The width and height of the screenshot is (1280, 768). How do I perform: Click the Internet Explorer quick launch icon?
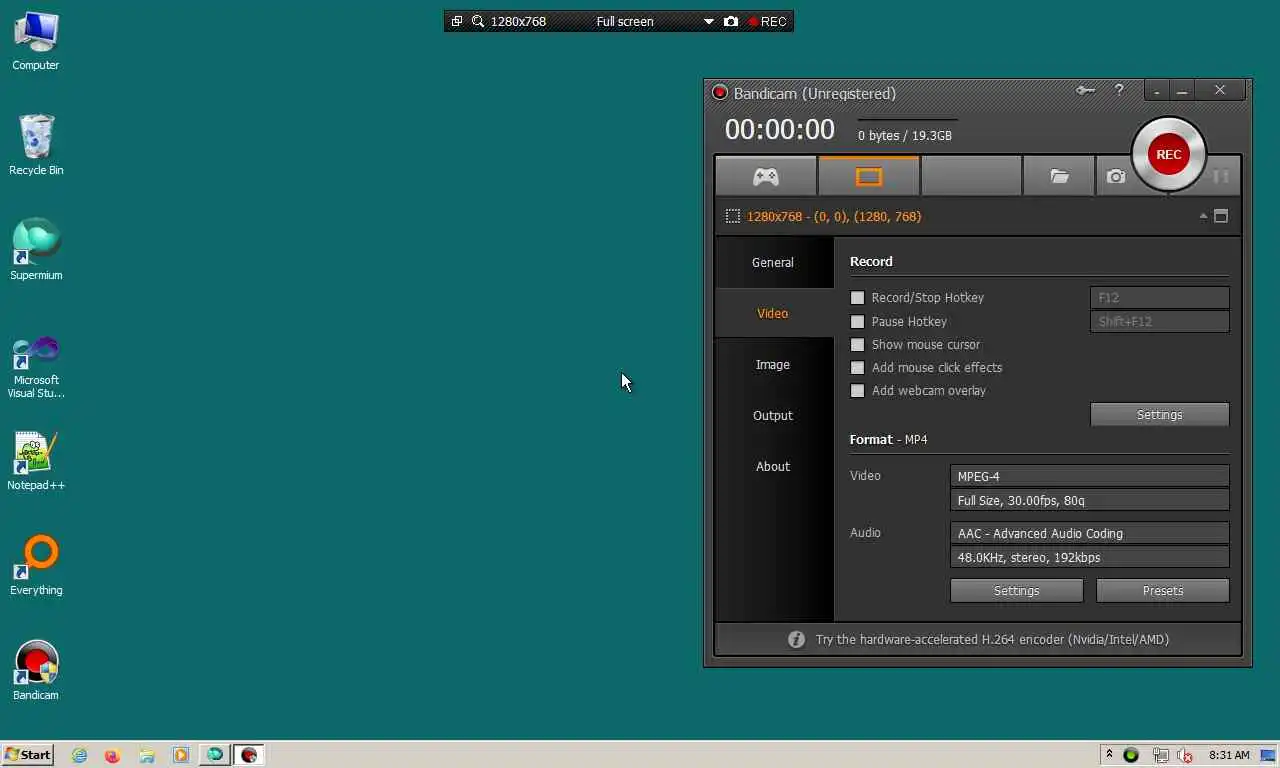coord(80,755)
